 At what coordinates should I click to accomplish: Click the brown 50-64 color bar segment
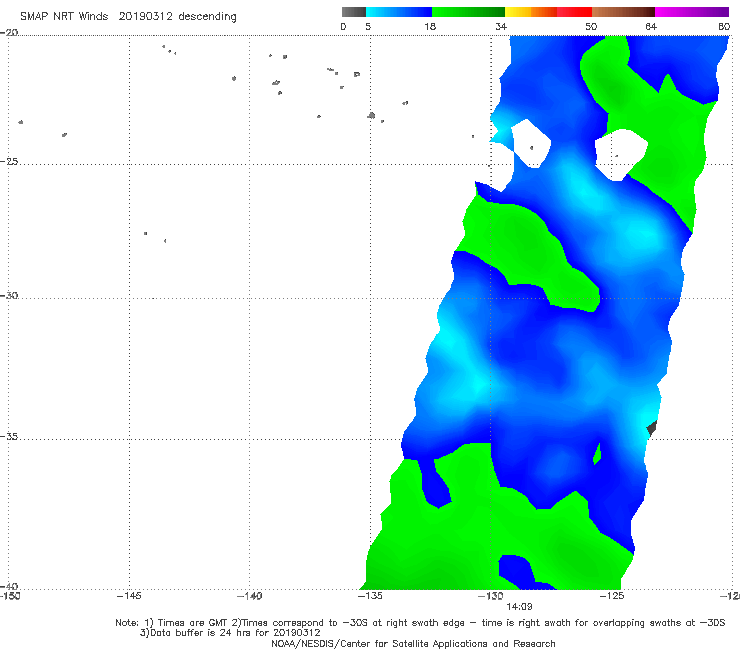(623, 12)
